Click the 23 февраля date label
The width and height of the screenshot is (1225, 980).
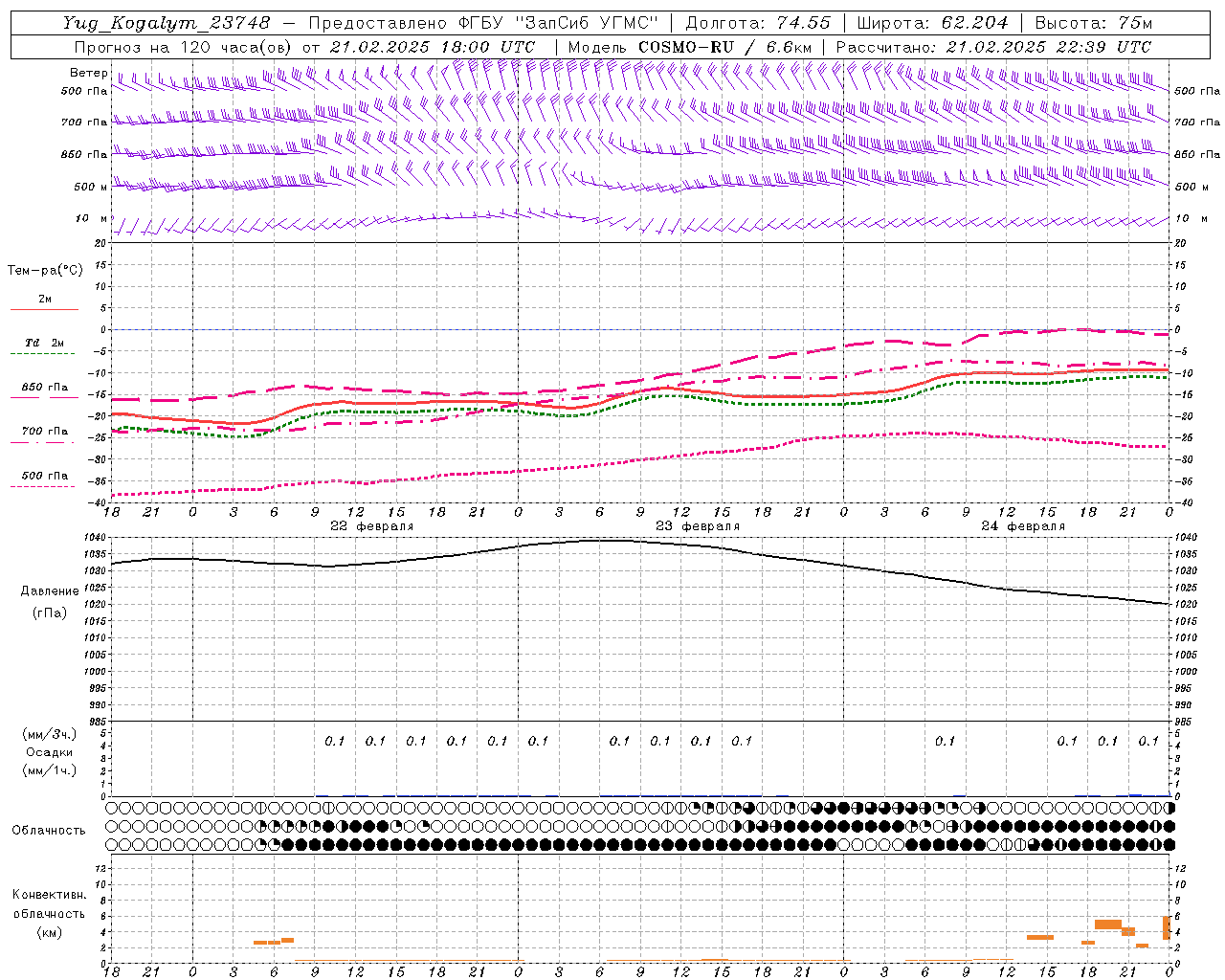coord(698,526)
